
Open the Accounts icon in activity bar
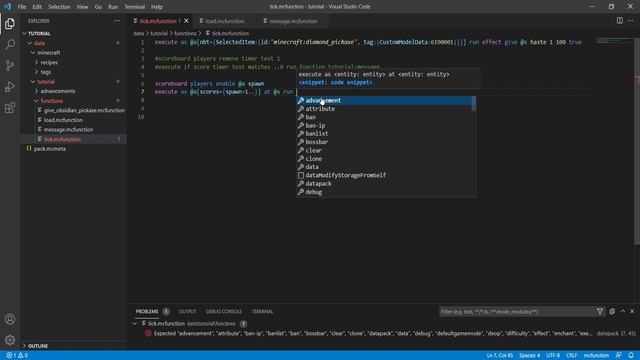point(10,319)
